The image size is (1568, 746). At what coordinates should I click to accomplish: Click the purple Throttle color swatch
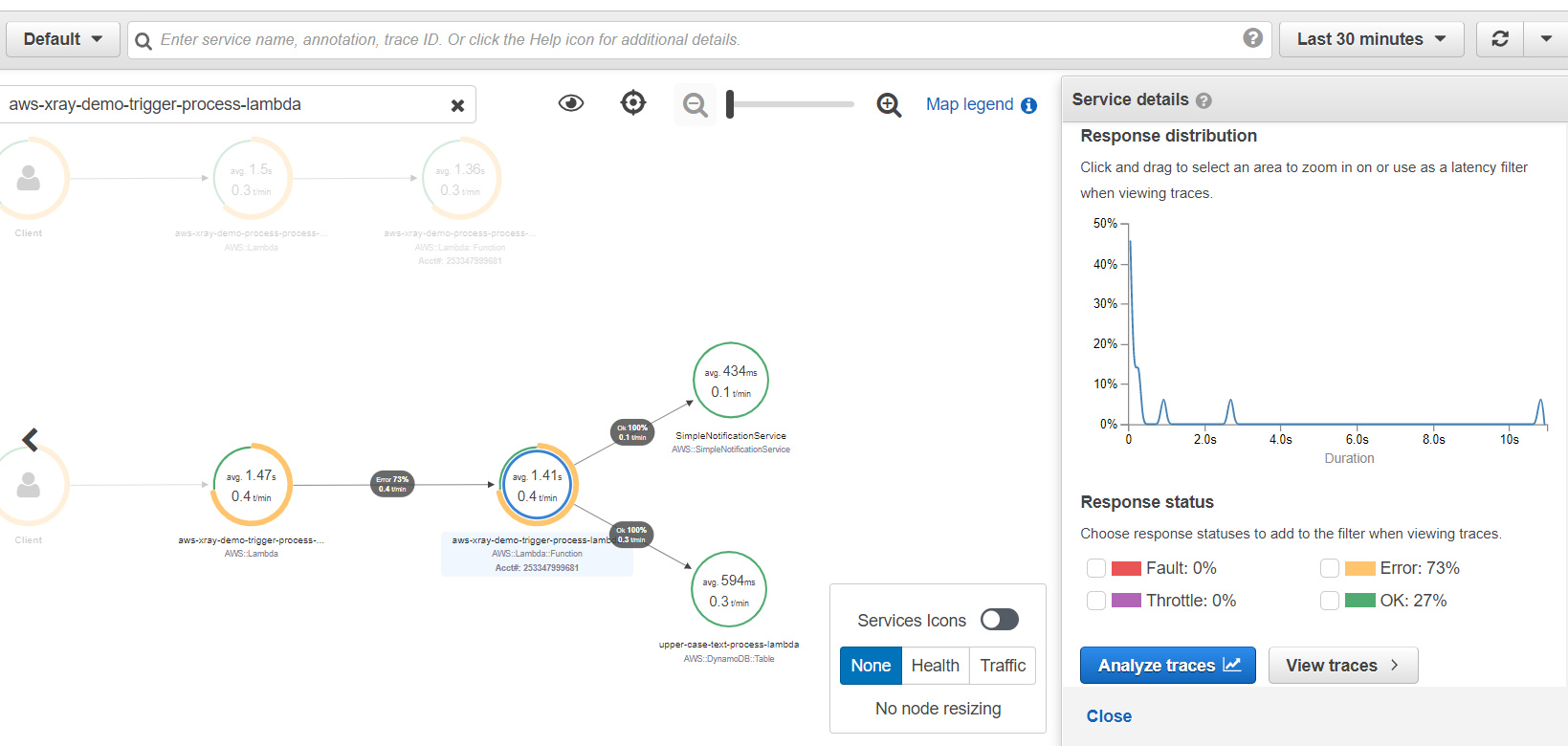pyautogui.click(x=1126, y=601)
